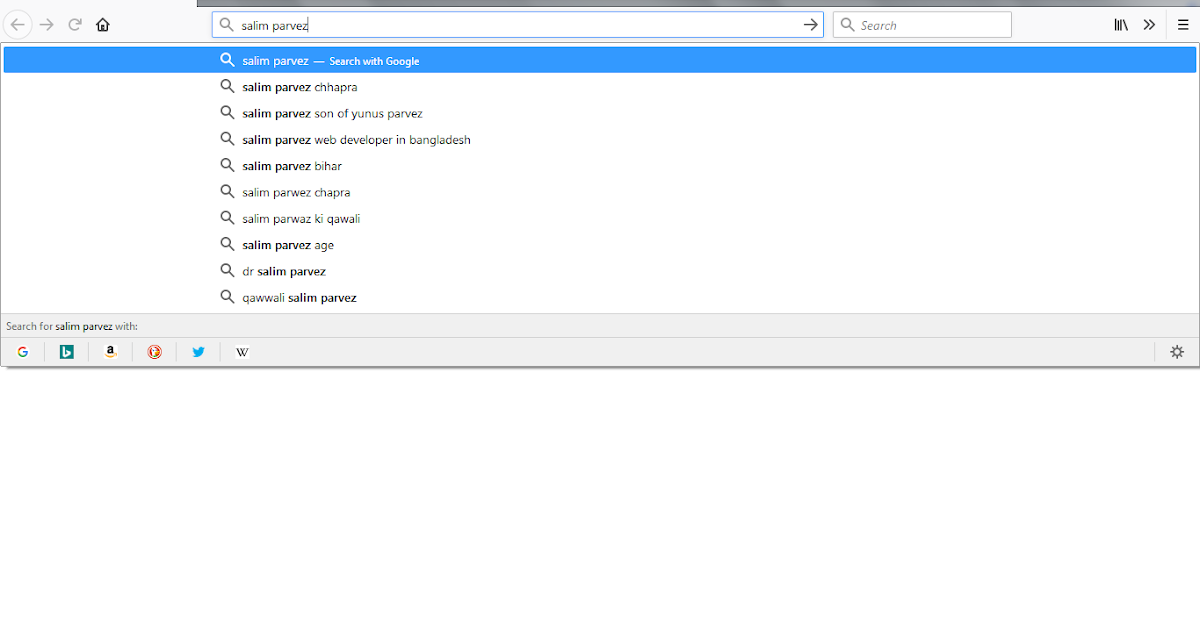Select the Bing search engine icon
The height and width of the screenshot is (630, 1200).
click(x=66, y=351)
